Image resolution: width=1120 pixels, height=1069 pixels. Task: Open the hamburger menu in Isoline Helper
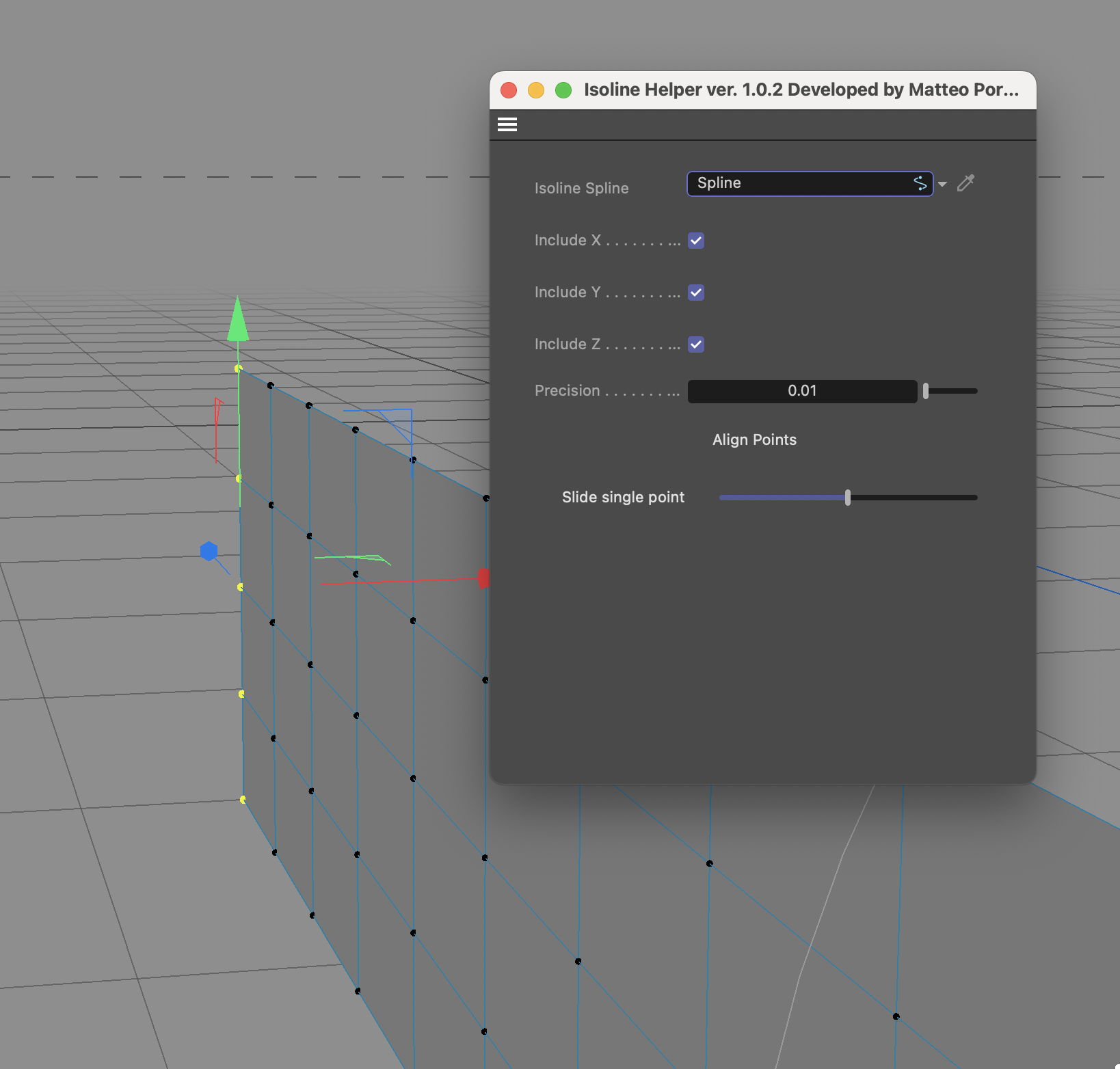click(507, 124)
